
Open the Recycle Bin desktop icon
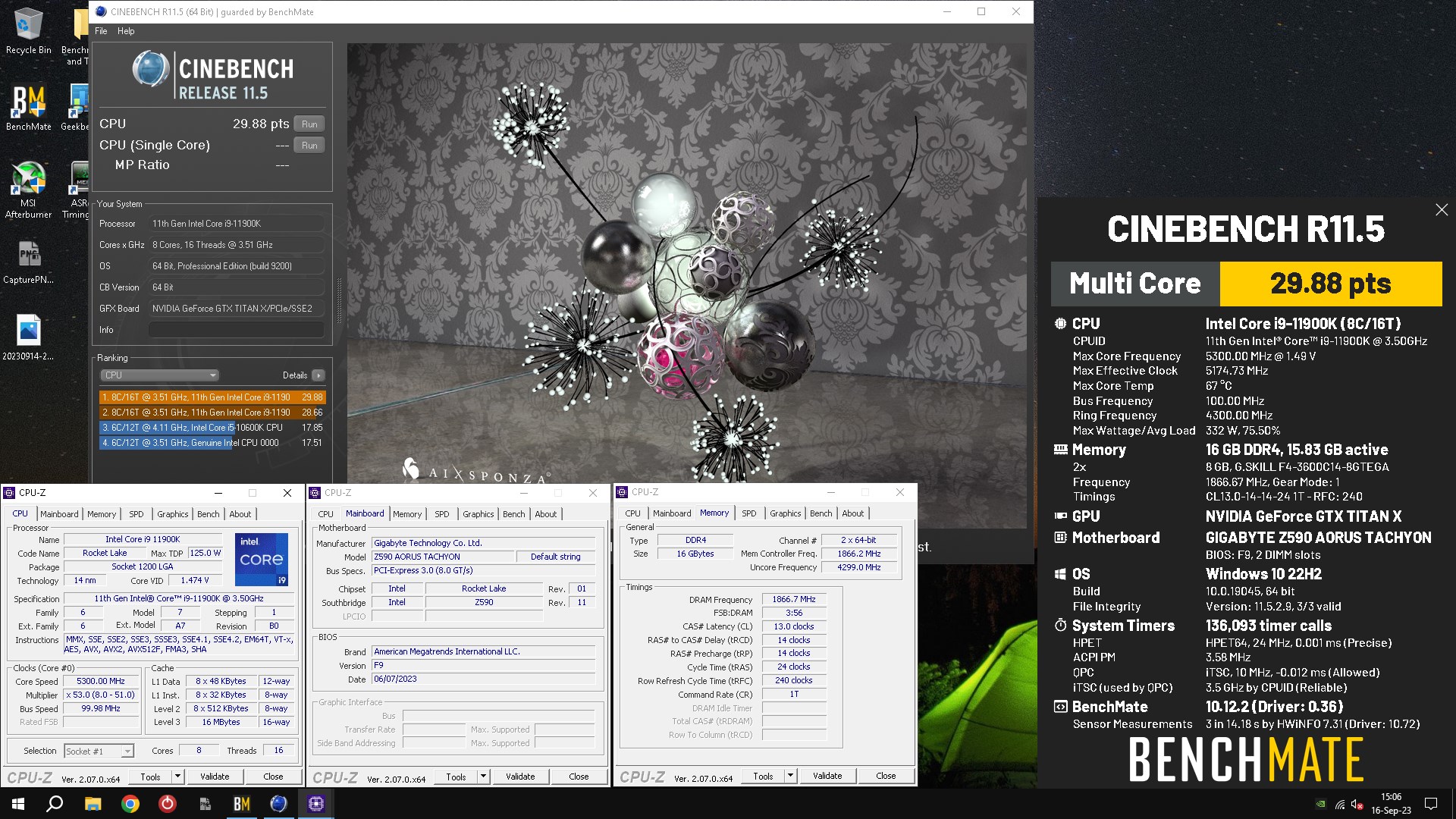(x=28, y=32)
